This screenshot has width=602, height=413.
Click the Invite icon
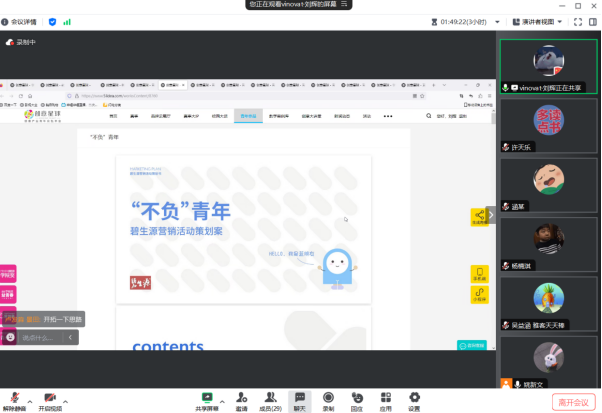(242, 397)
